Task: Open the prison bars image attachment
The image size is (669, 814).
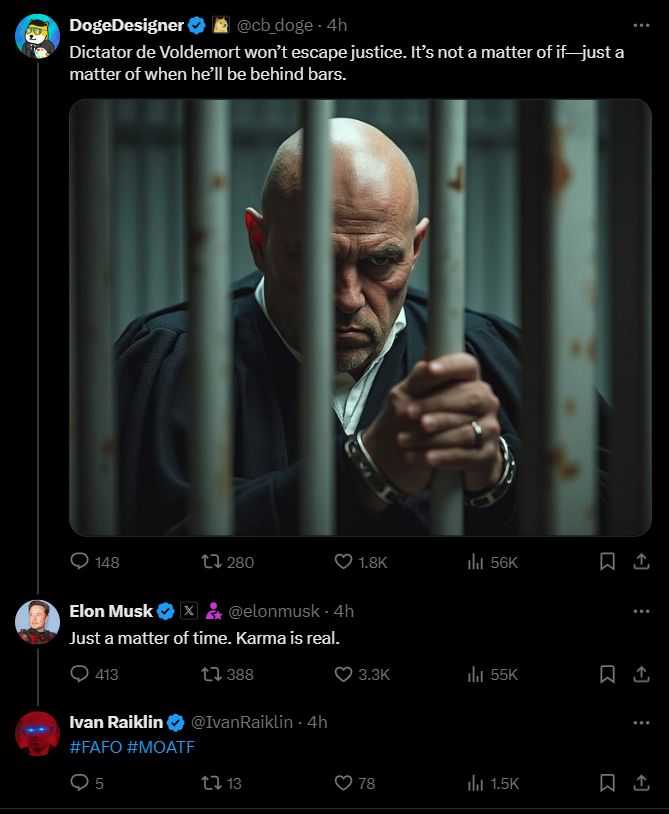Action: pos(360,318)
